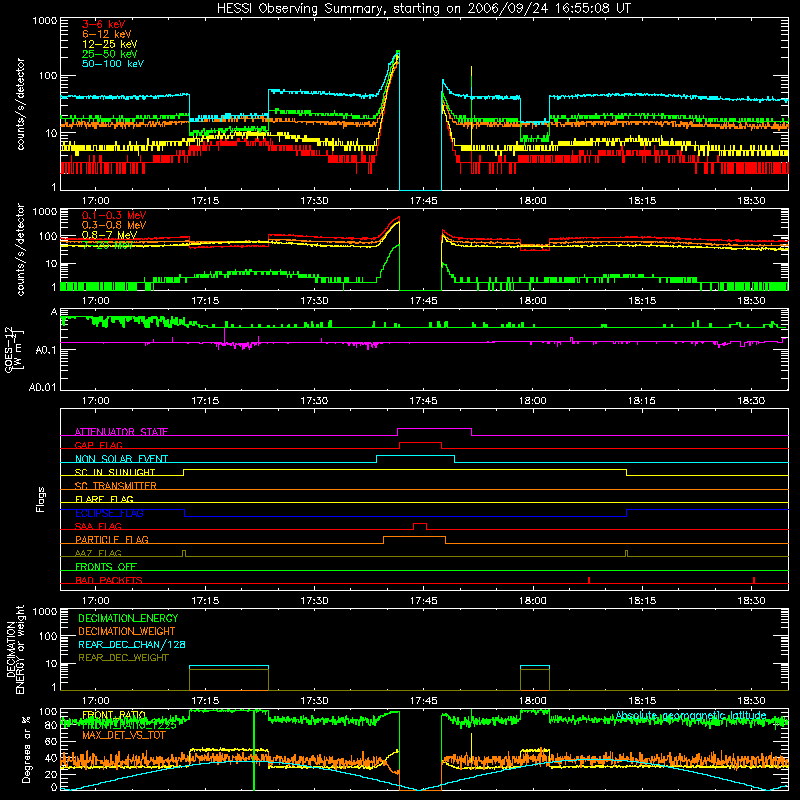Click the 18:00 tick label under GOES panel

tap(533, 401)
